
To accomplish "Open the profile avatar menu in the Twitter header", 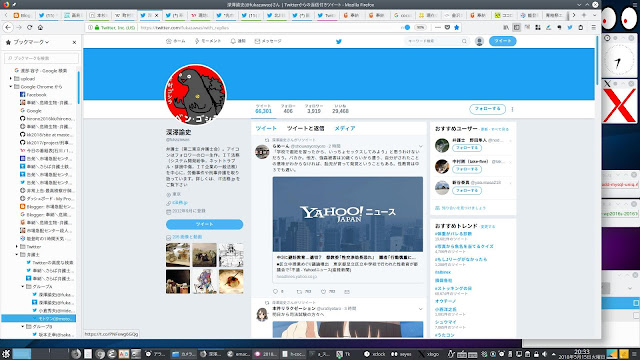I will click(x=479, y=41).
